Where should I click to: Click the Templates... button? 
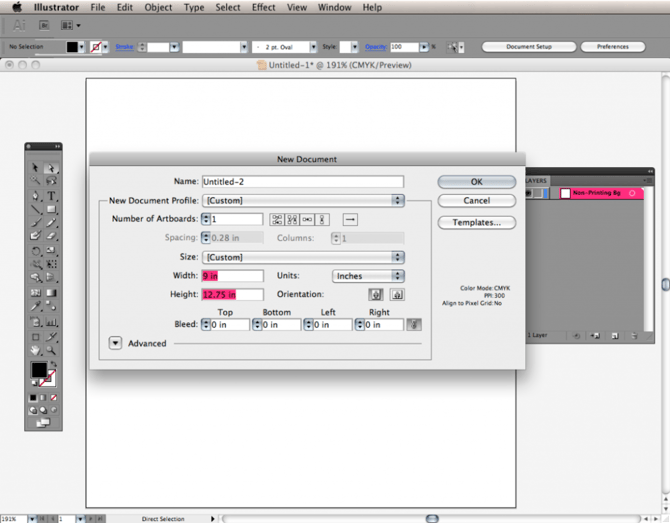[476, 222]
